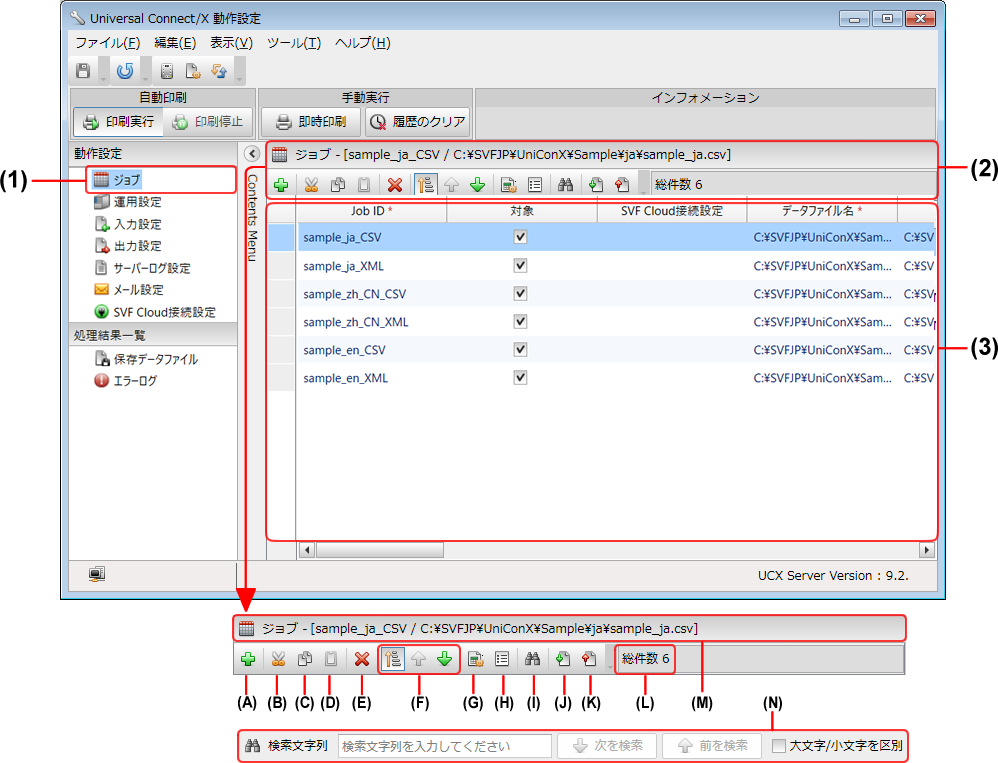Click the 履歴のクリア button
The height and width of the screenshot is (763, 998).
click(x=418, y=122)
